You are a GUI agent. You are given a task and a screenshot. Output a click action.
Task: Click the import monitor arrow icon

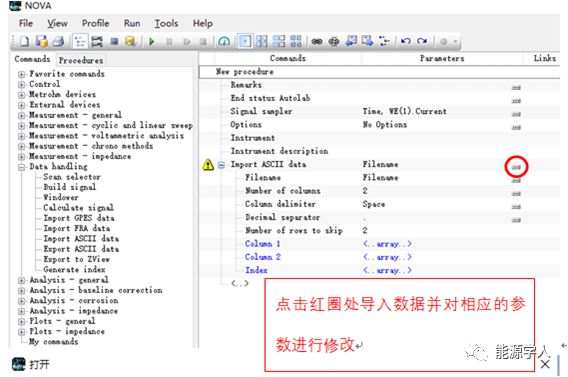(351, 41)
